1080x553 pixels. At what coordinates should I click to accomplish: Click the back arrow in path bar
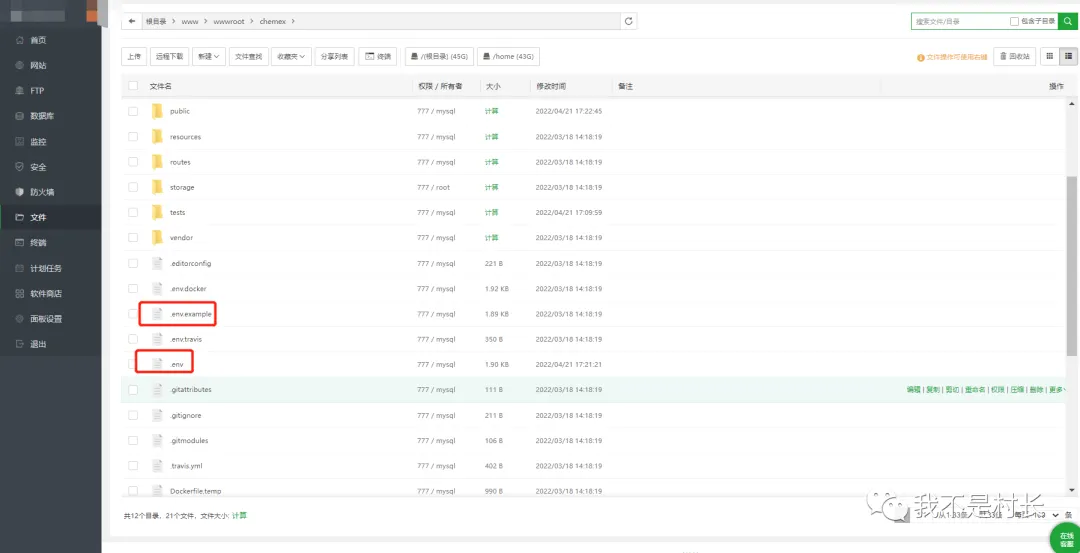click(132, 21)
